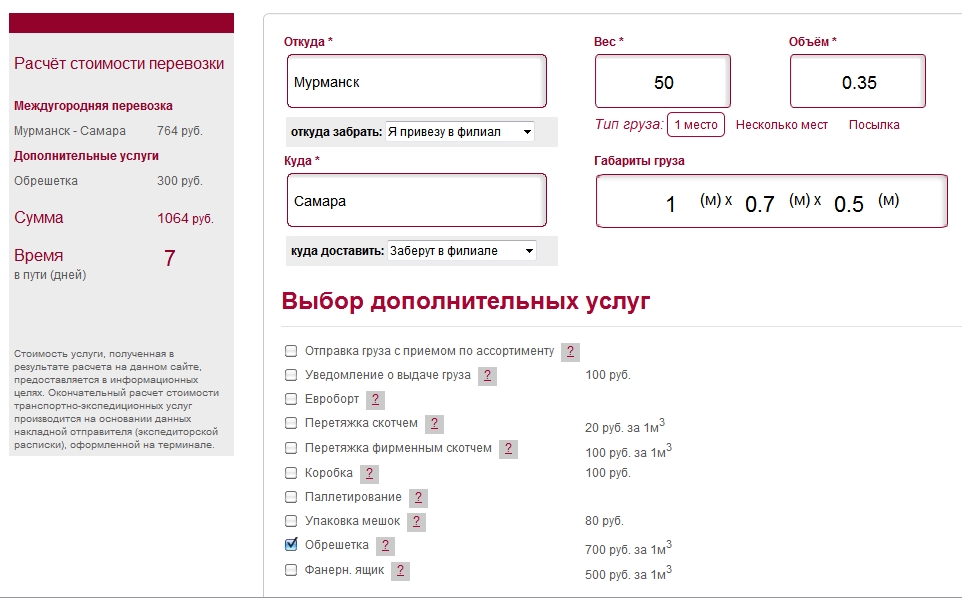This screenshot has height=598, width=962.
Task: Tick the Фанерн. ящик checkbox
Action: [291, 570]
